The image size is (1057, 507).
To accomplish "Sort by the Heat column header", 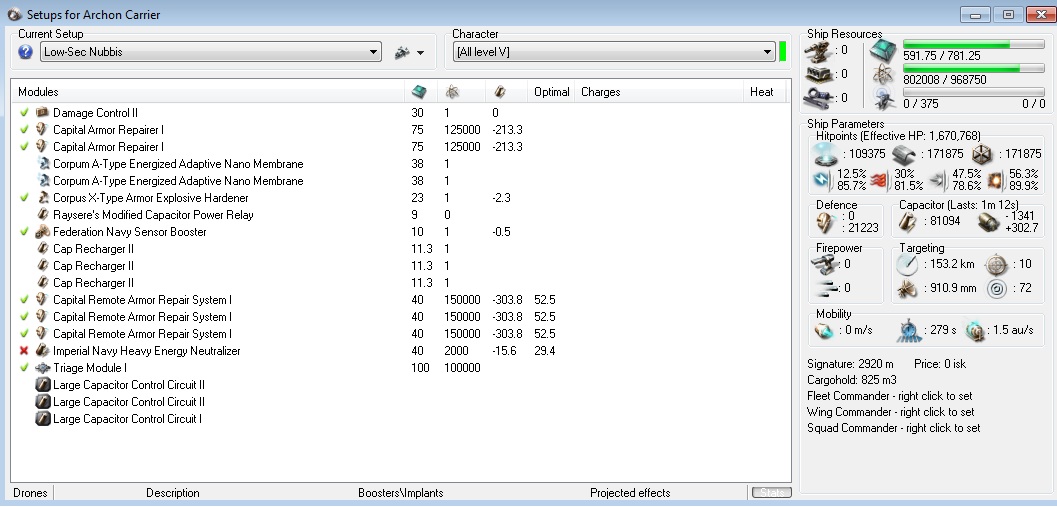I will coord(762,92).
